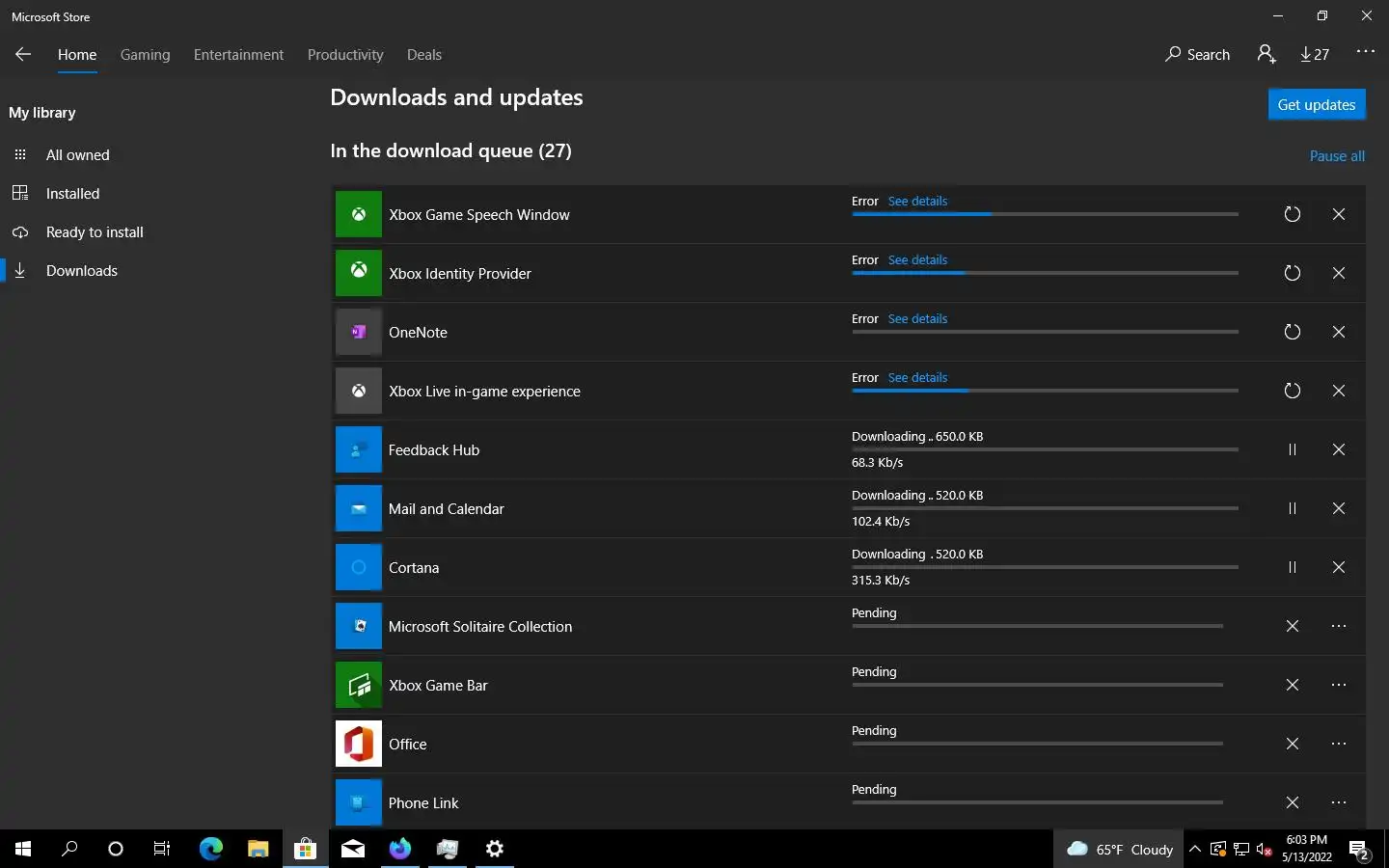The width and height of the screenshot is (1389, 868).
Task: Open the Phone Link app icon
Action: point(359,802)
